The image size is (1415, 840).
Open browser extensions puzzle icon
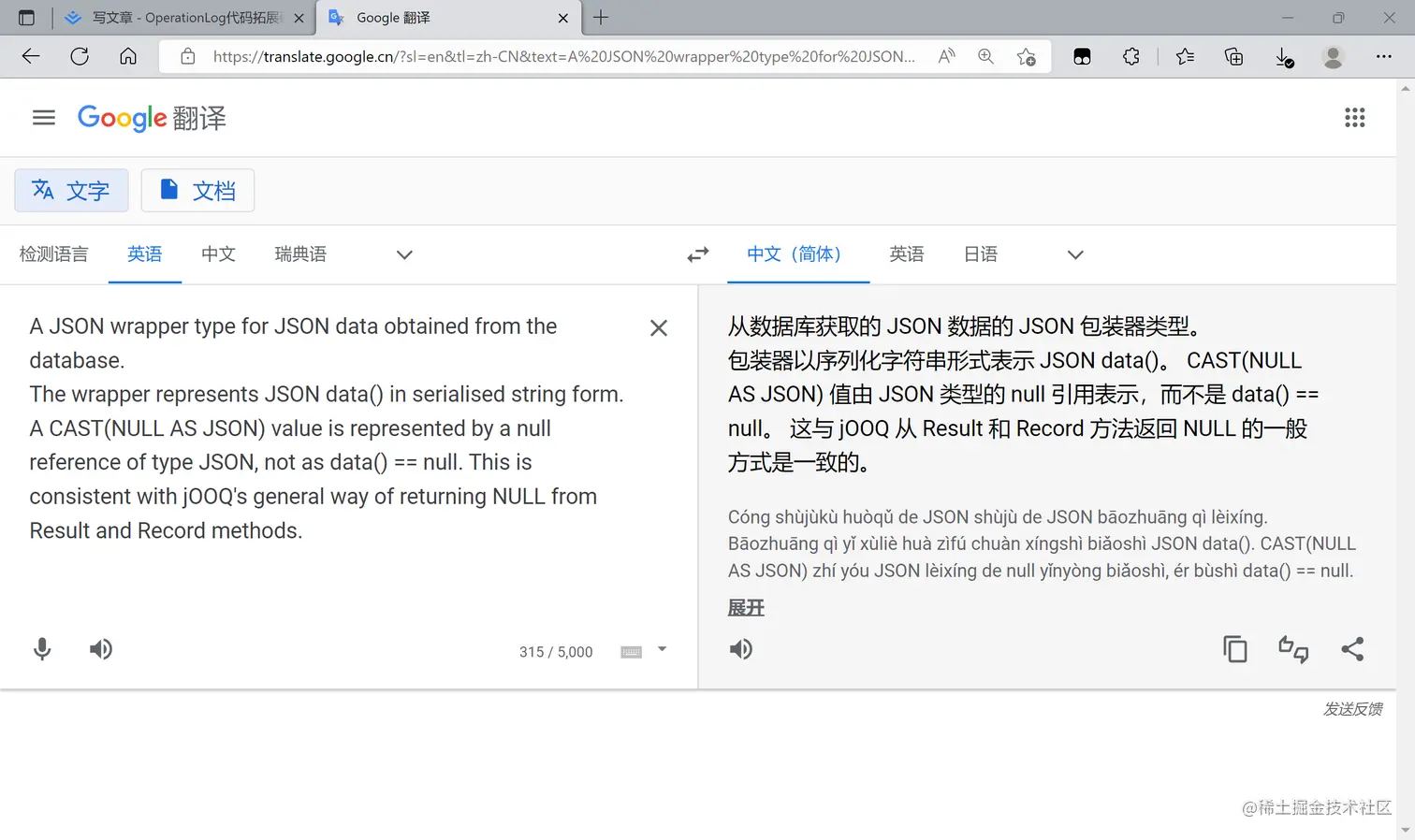[1131, 56]
